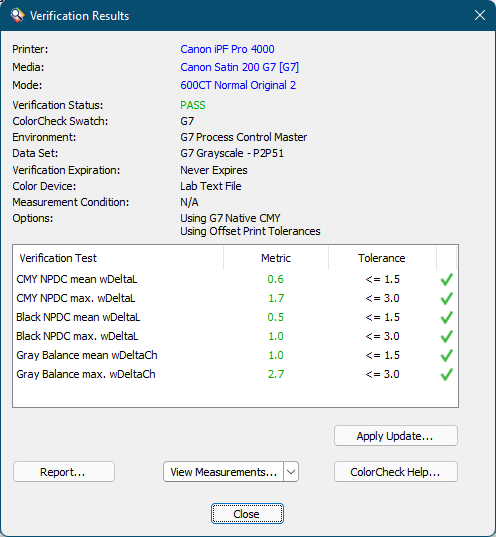The image size is (496, 537).
Task: Click the G7 Process Control Master environment text
Action: tap(244, 137)
